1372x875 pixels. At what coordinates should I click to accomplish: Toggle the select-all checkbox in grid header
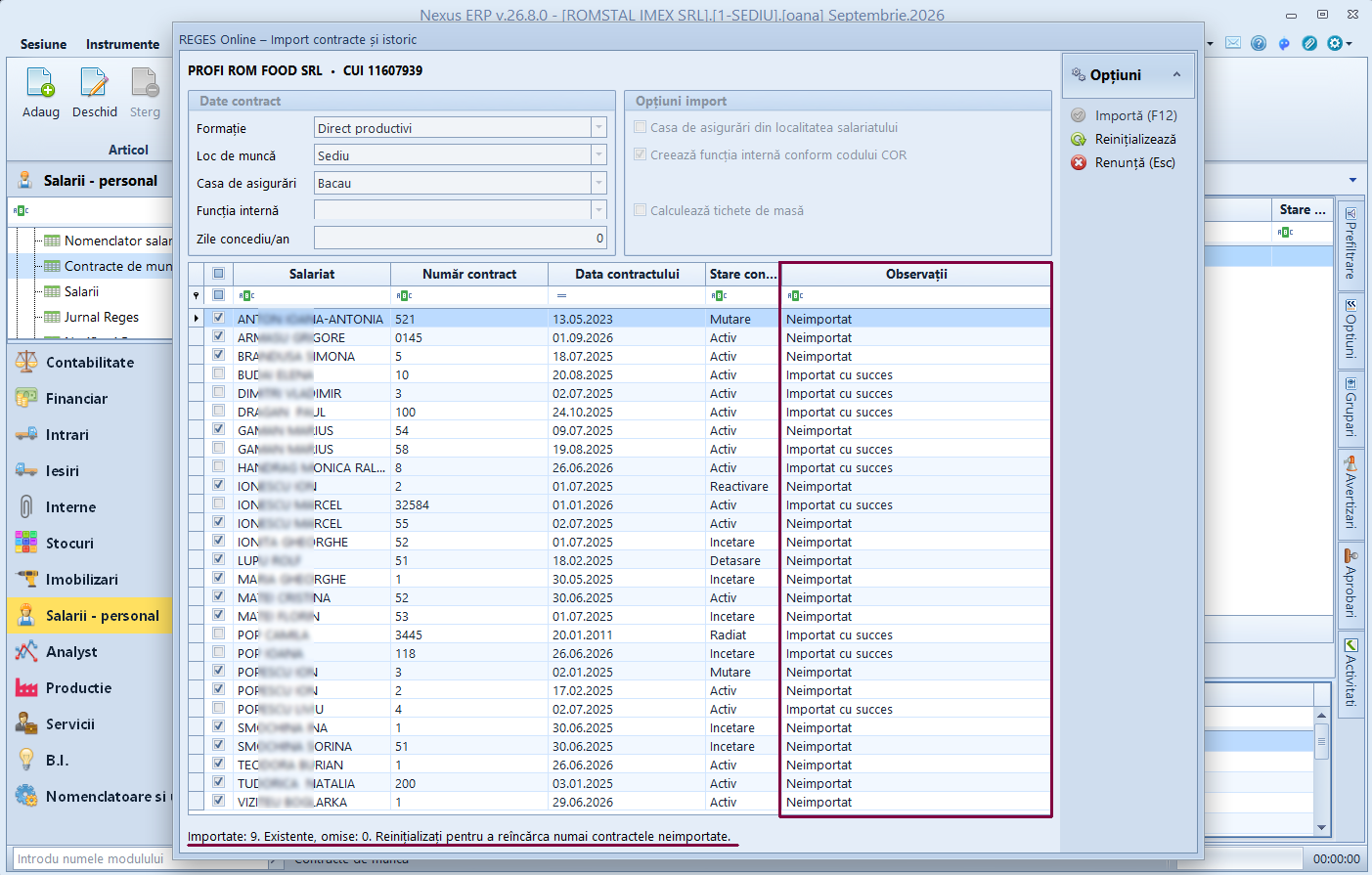(x=219, y=274)
